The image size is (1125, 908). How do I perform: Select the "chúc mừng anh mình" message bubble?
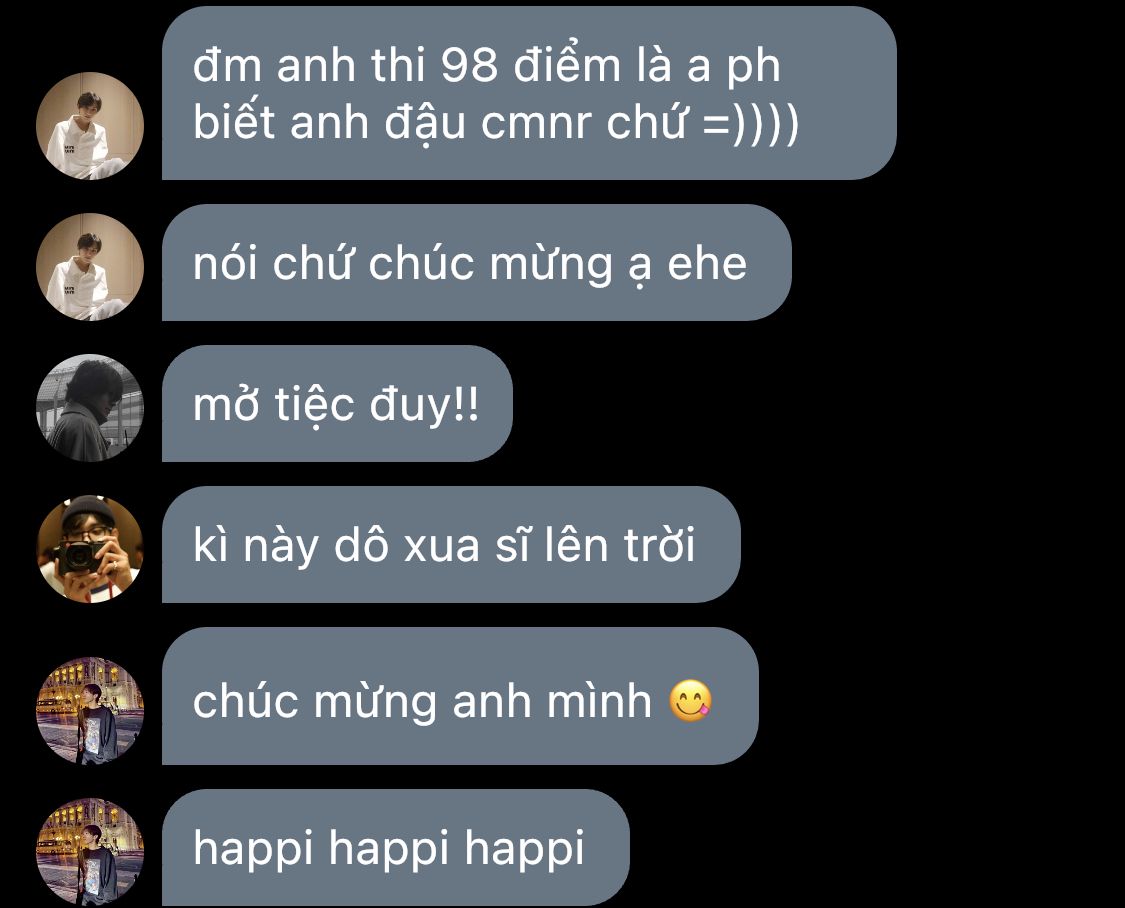(x=460, y=696)
